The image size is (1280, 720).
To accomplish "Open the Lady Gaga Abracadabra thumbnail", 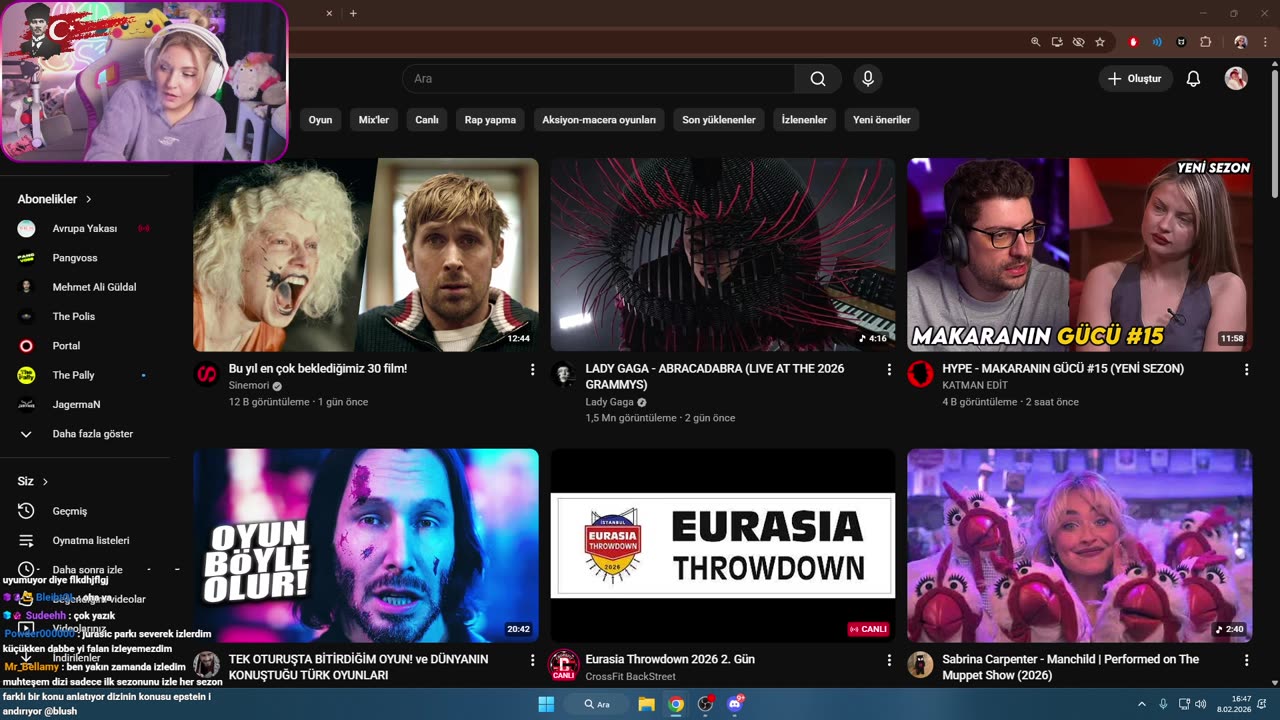I will coord(723,255).
